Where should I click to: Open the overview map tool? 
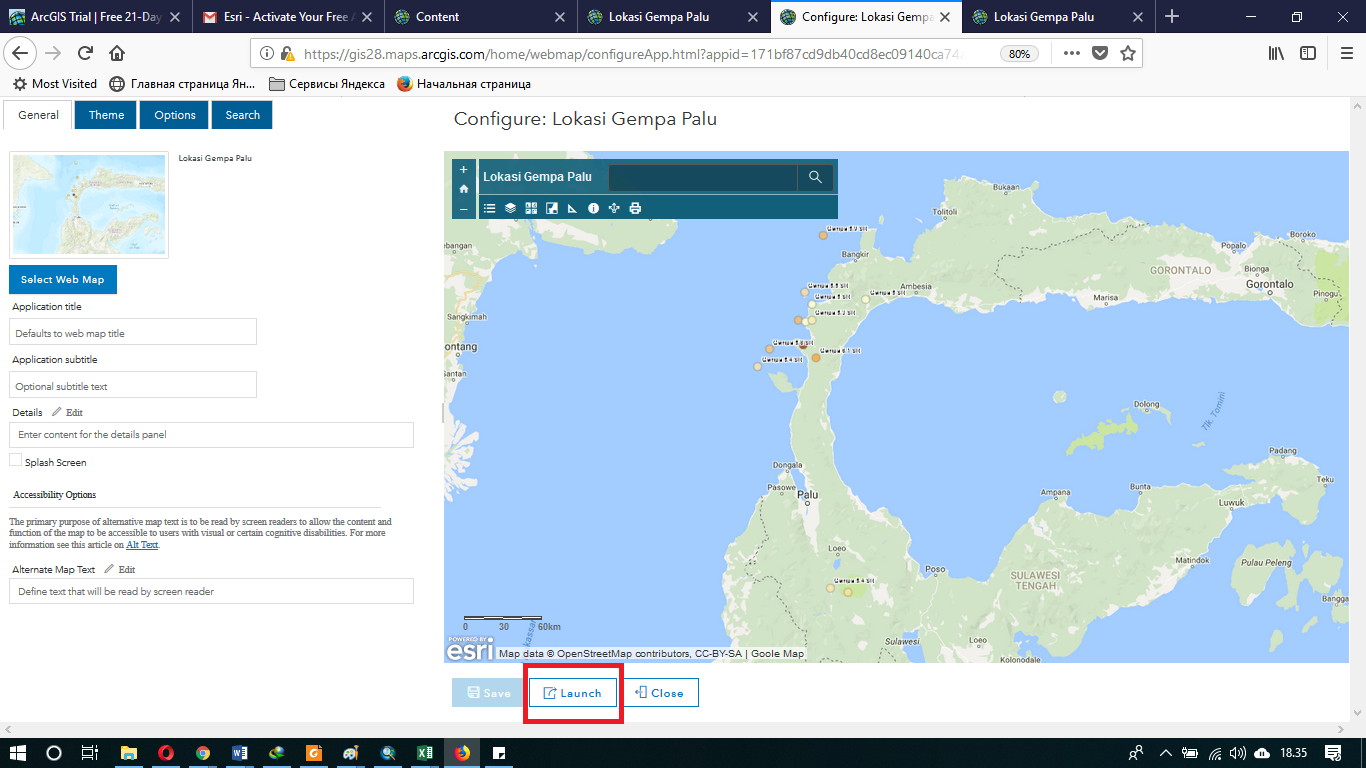pyautogui.click(x=551, y=208)
